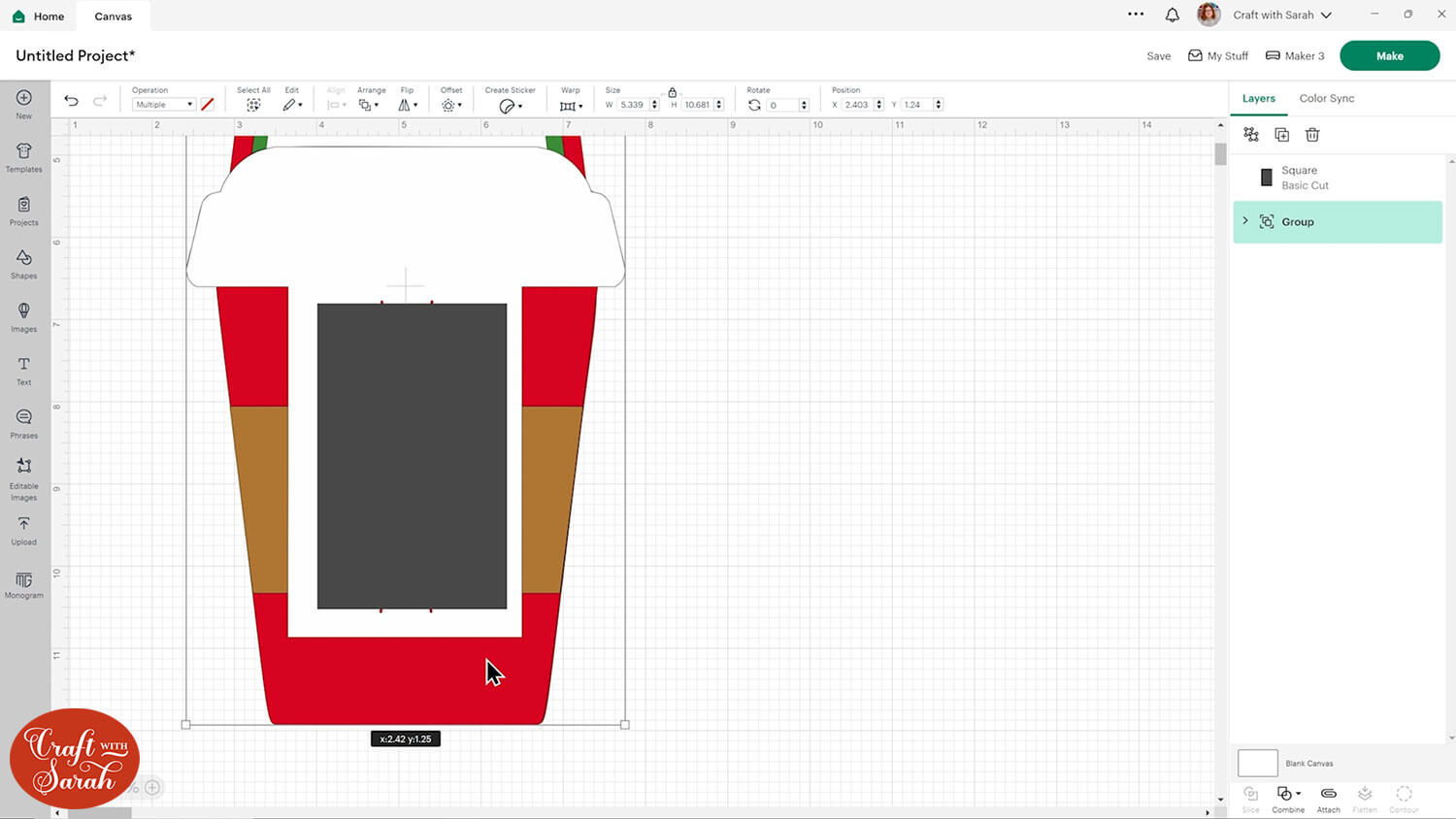Open the Shapes tool in sidebar
Viewport: 1456px width, 819px height.
click(x=24, y=263)
